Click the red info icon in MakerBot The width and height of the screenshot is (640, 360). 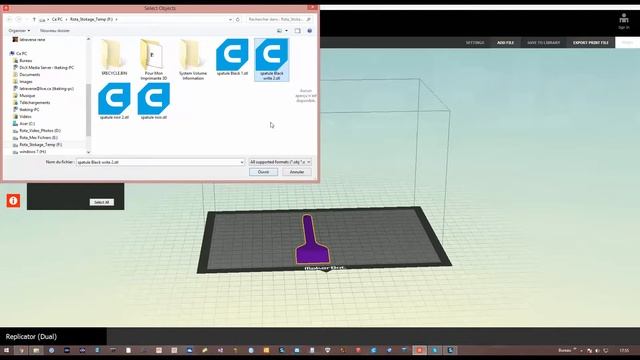pyautogui.click(x=13, y=200)
